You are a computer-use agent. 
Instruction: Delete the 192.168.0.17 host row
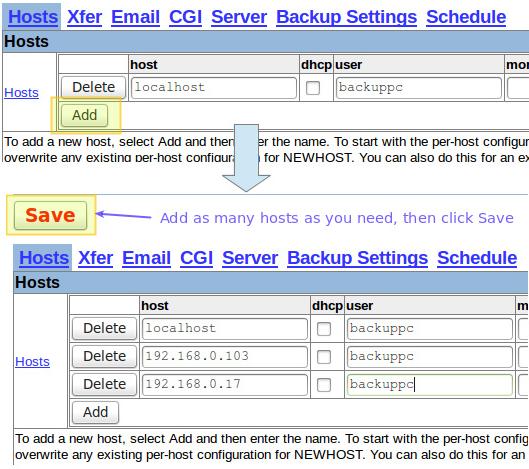104,384
